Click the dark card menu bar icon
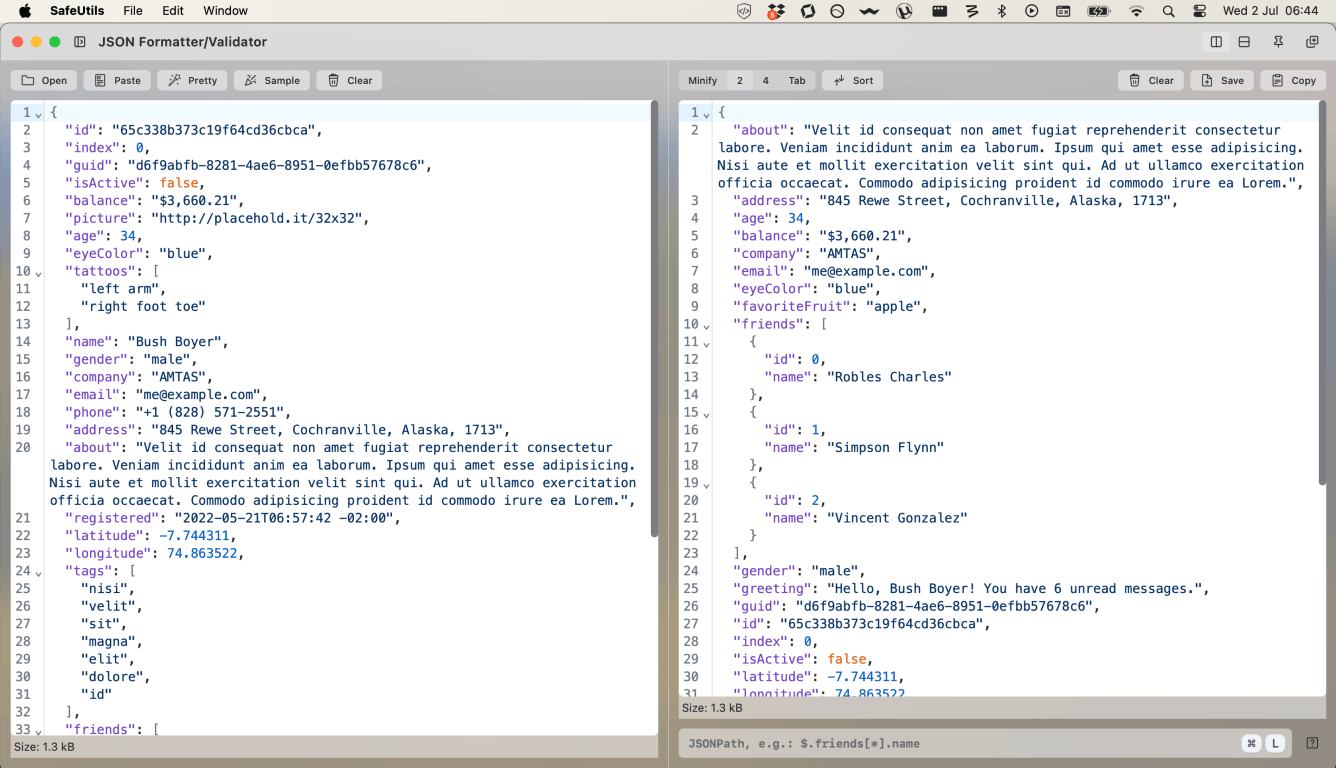The image size is (1336, 768). 939,11
